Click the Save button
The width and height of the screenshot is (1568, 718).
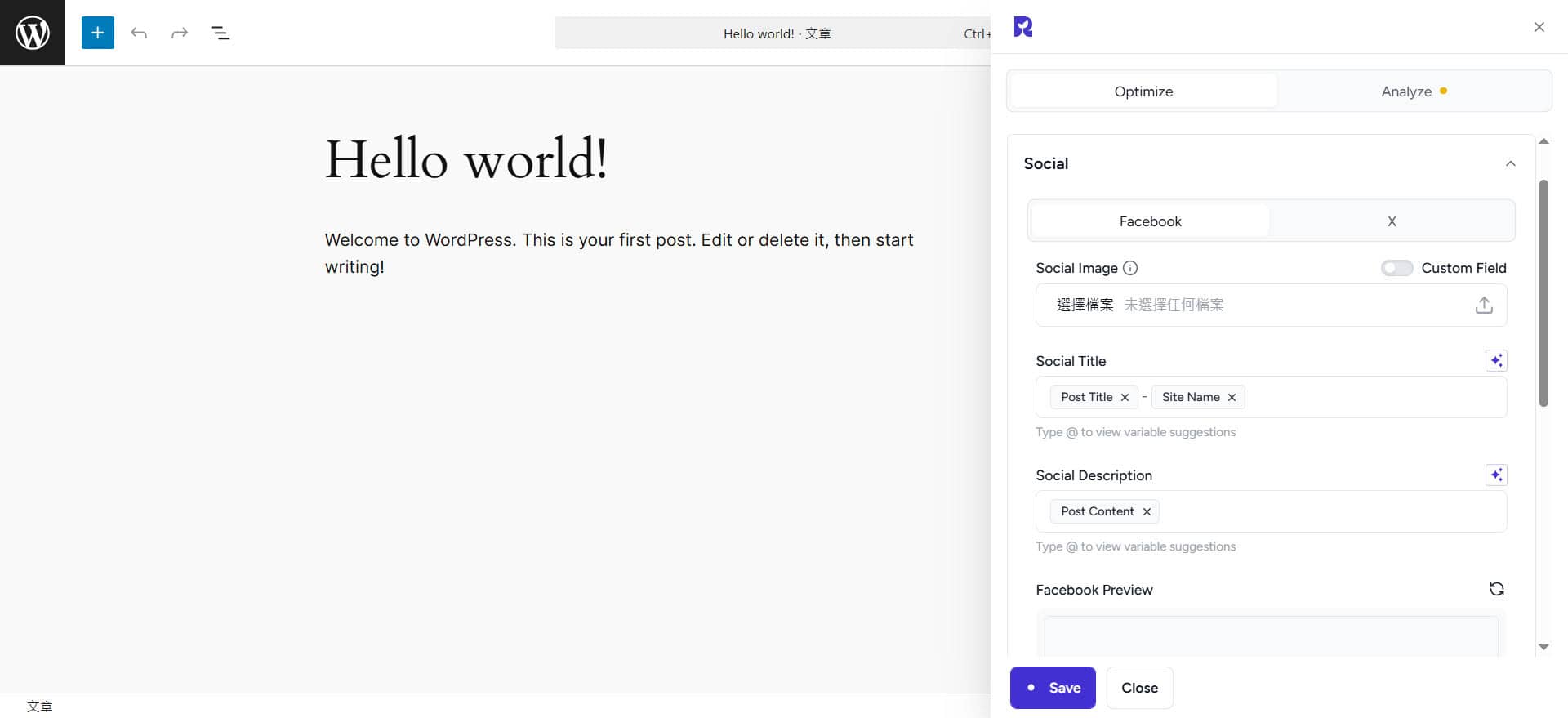(1053, 688)
